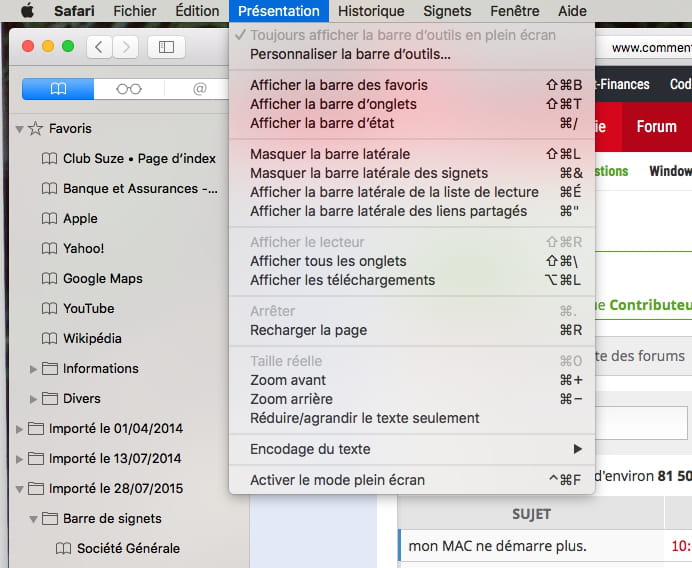Open the Apple menu
The image size is (692, 568).
[27, 11]
